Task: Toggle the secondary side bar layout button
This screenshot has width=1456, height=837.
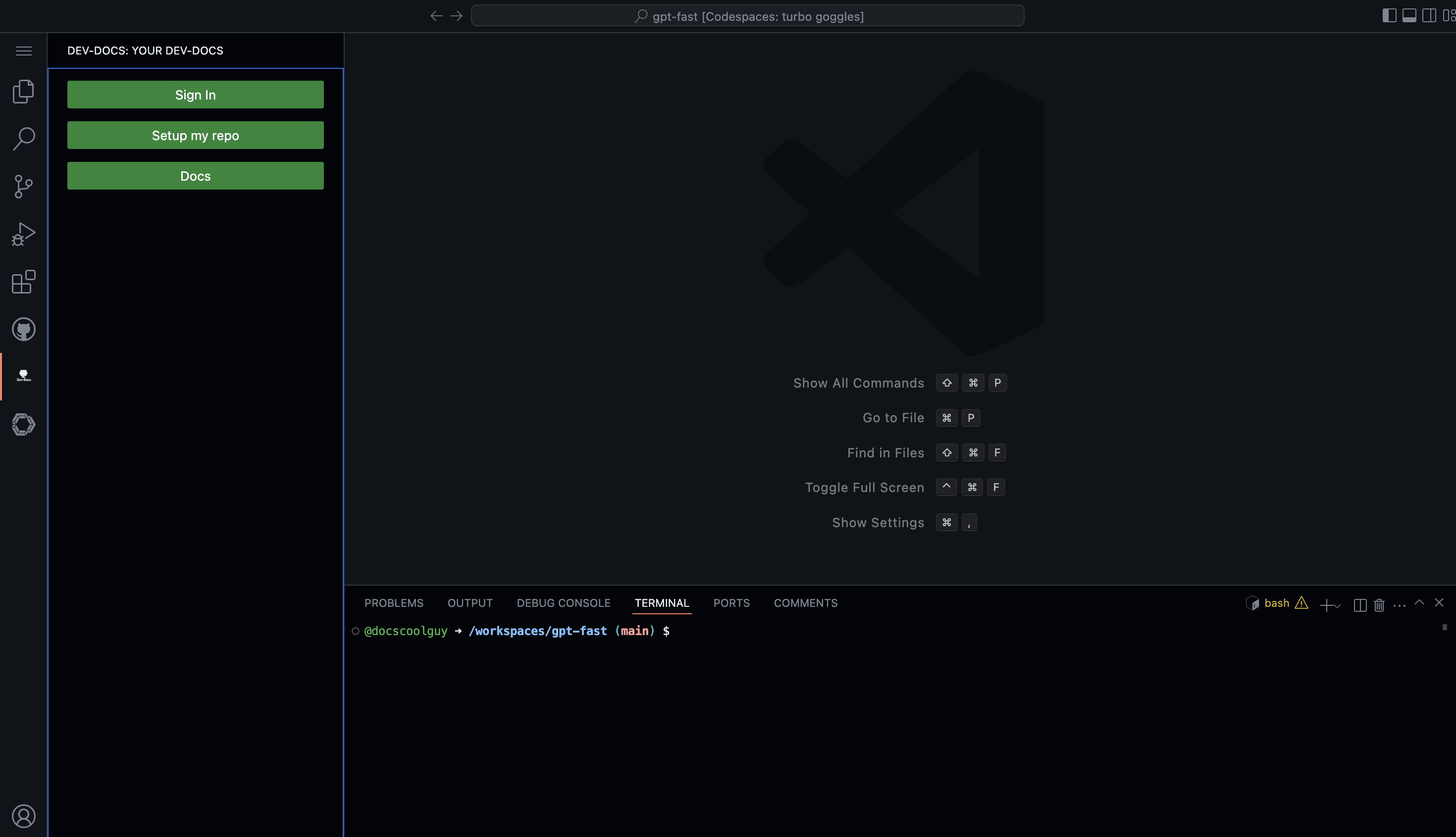Action: point(1429,15)
